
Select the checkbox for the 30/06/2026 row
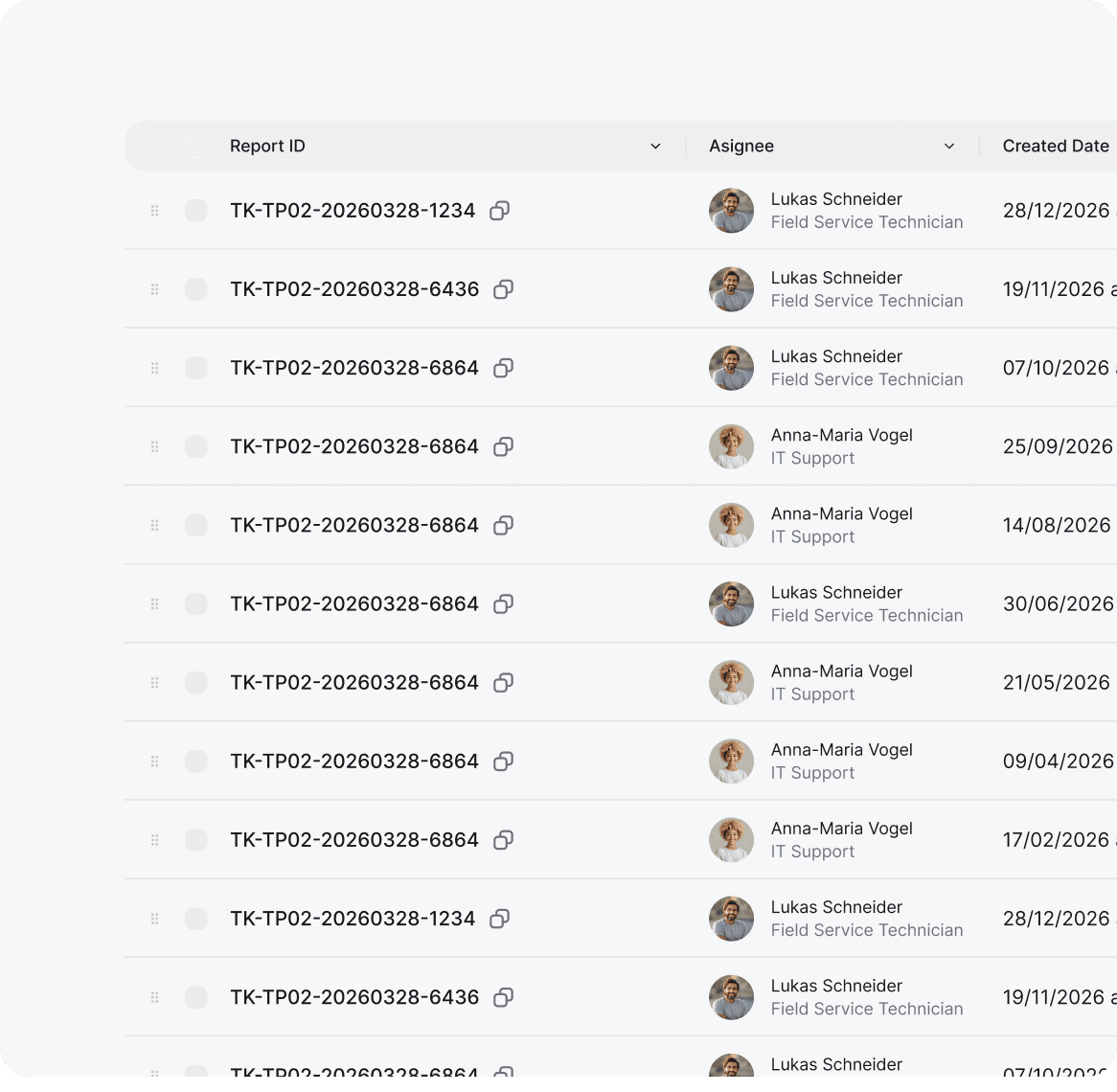pos(196,603)
